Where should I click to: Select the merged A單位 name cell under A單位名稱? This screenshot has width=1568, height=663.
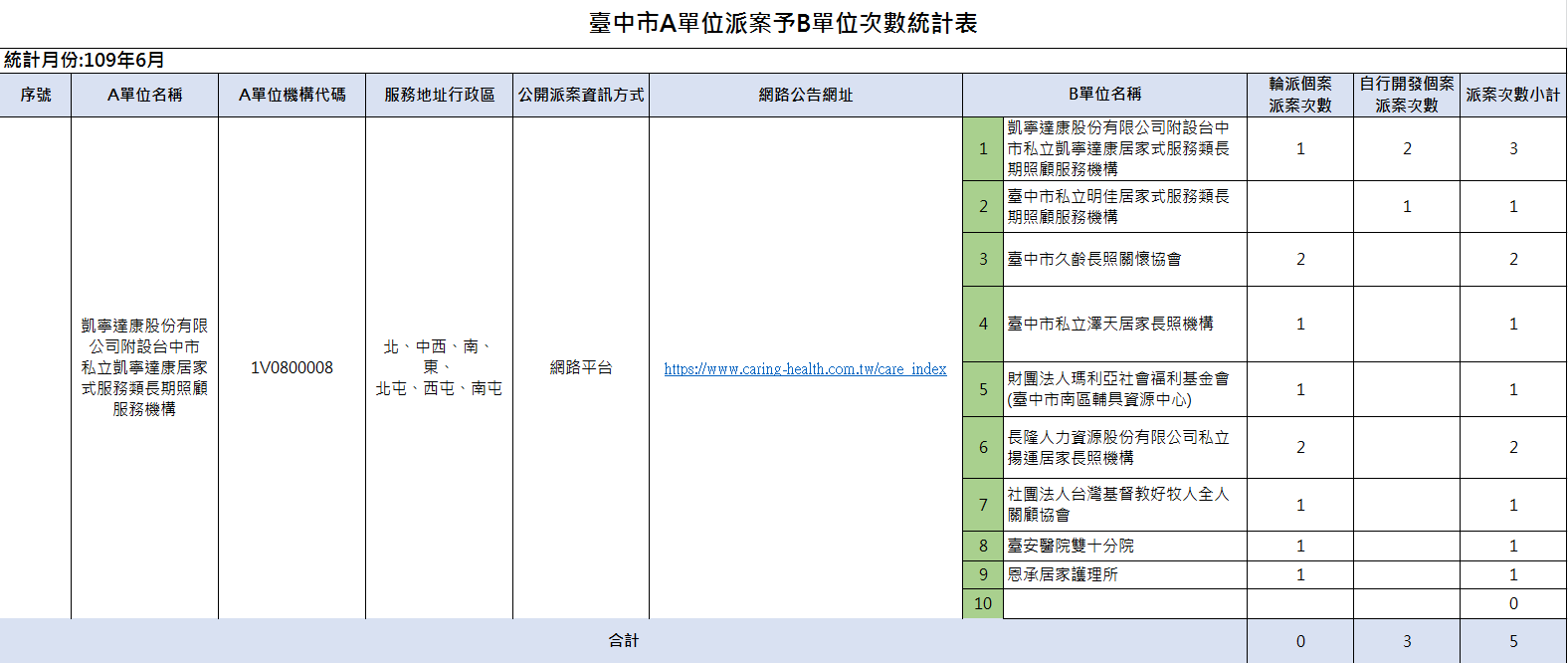click(x=145, y=367)
